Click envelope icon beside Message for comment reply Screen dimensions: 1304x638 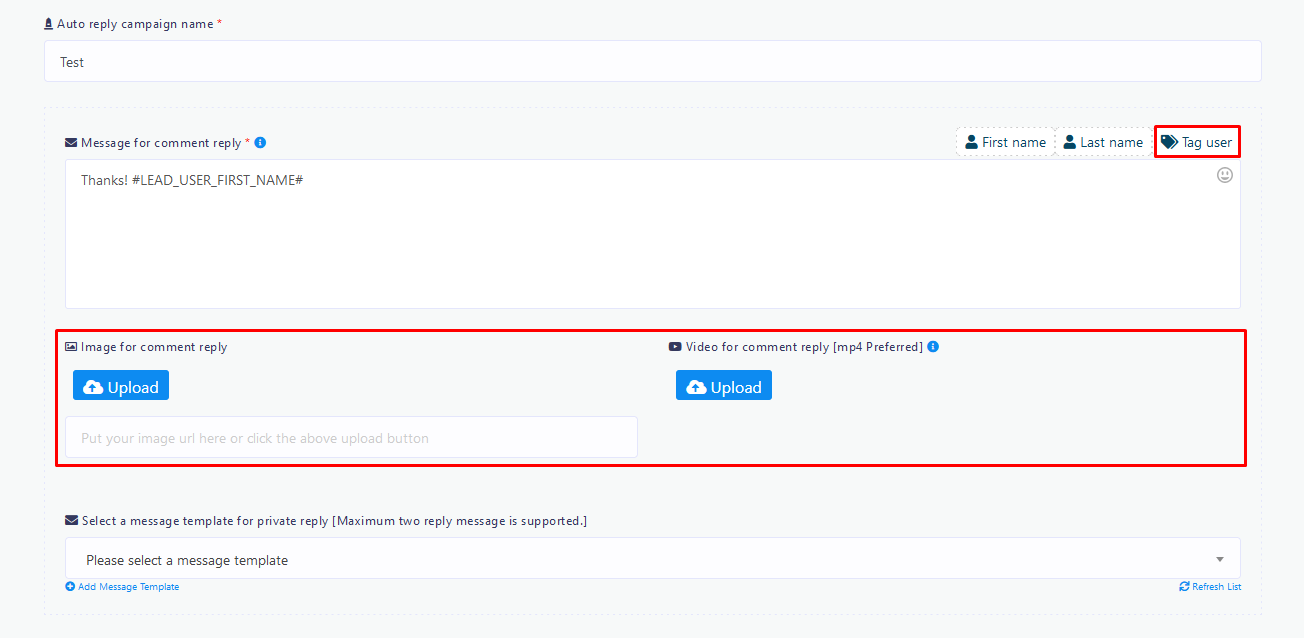pyautogui.click(x=71, y=143)
